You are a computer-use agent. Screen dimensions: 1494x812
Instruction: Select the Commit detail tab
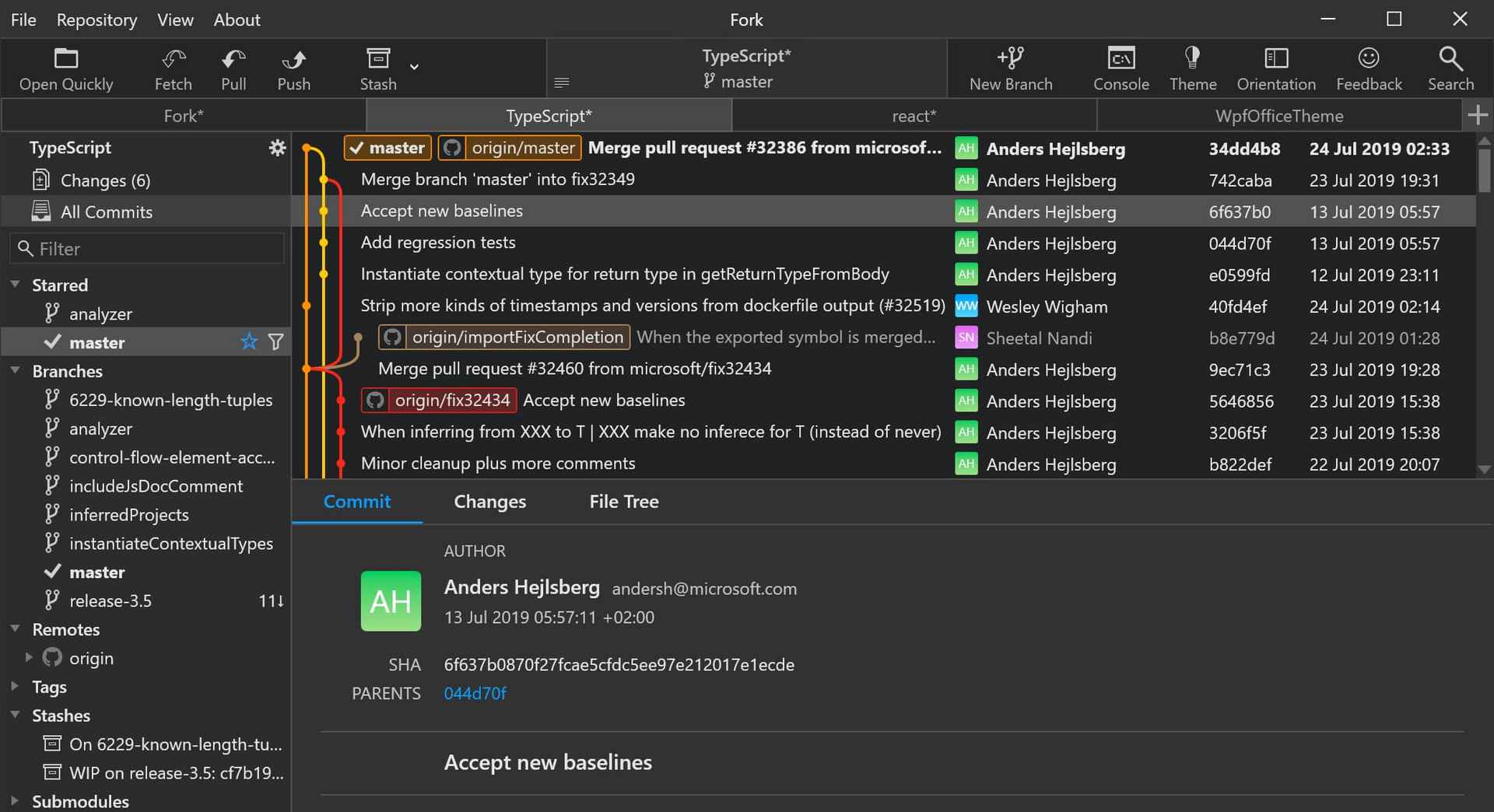click(357, 502)
